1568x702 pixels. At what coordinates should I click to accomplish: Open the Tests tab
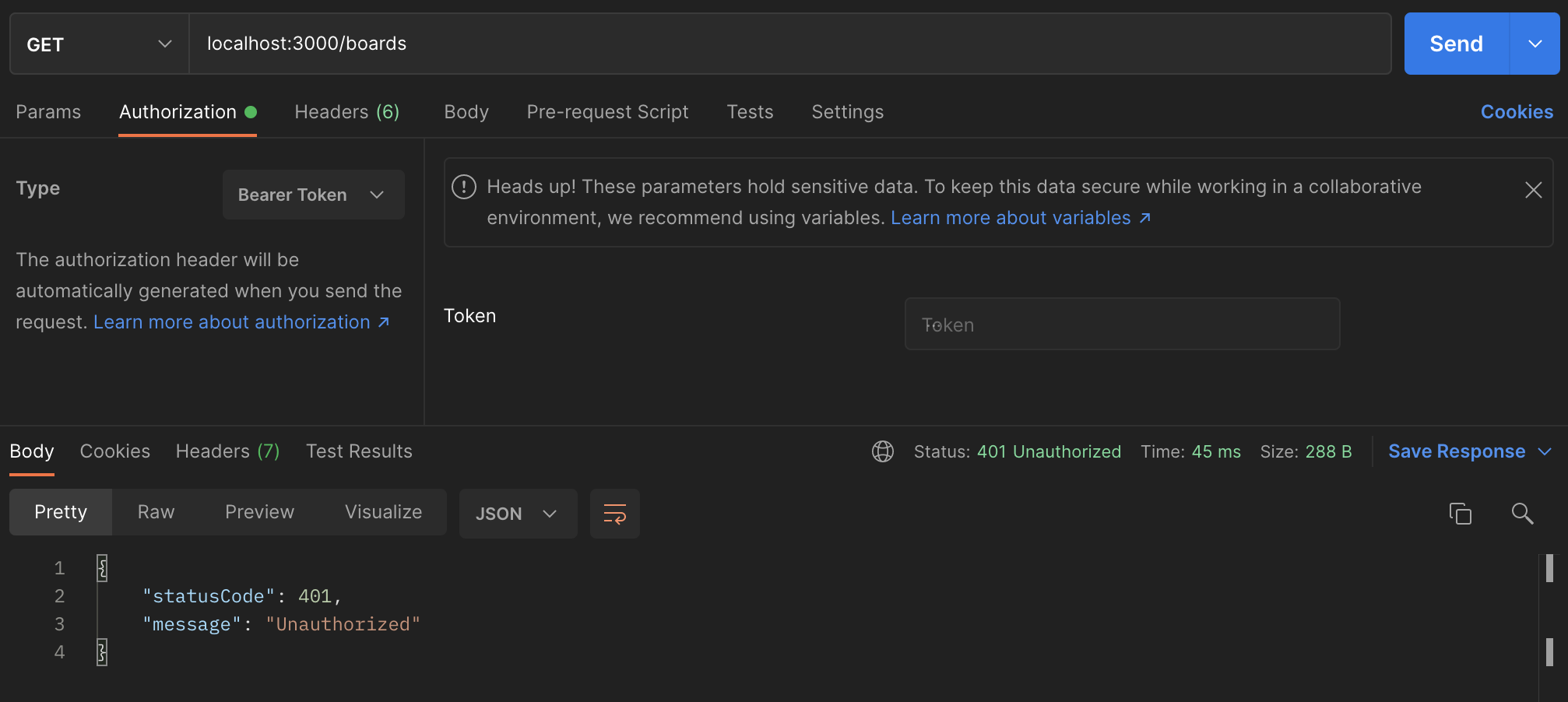pyautogui.click(x=750, y=112)
